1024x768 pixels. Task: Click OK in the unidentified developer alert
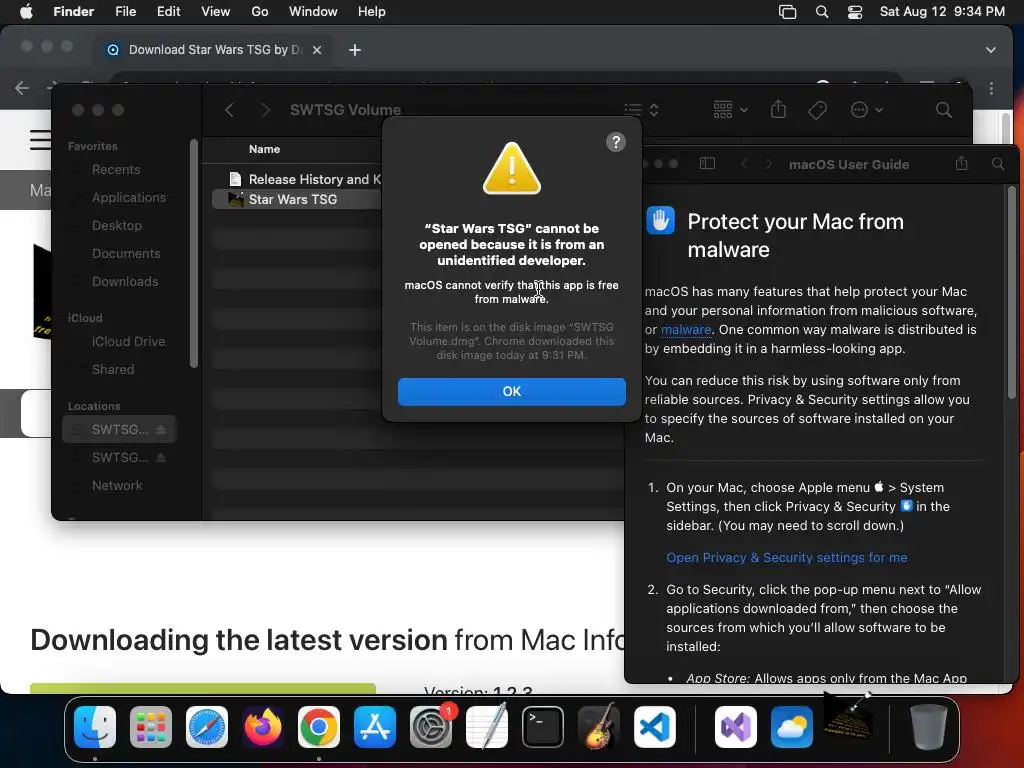click(511, 391)
